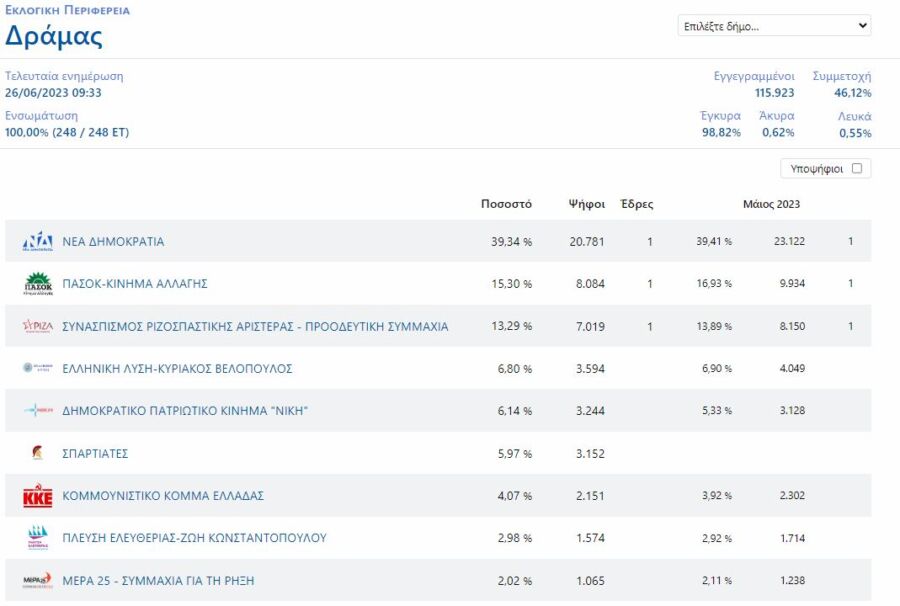Enable the Υποψήφιοι checkbox
900x606 pixels.
click(857, 169)
